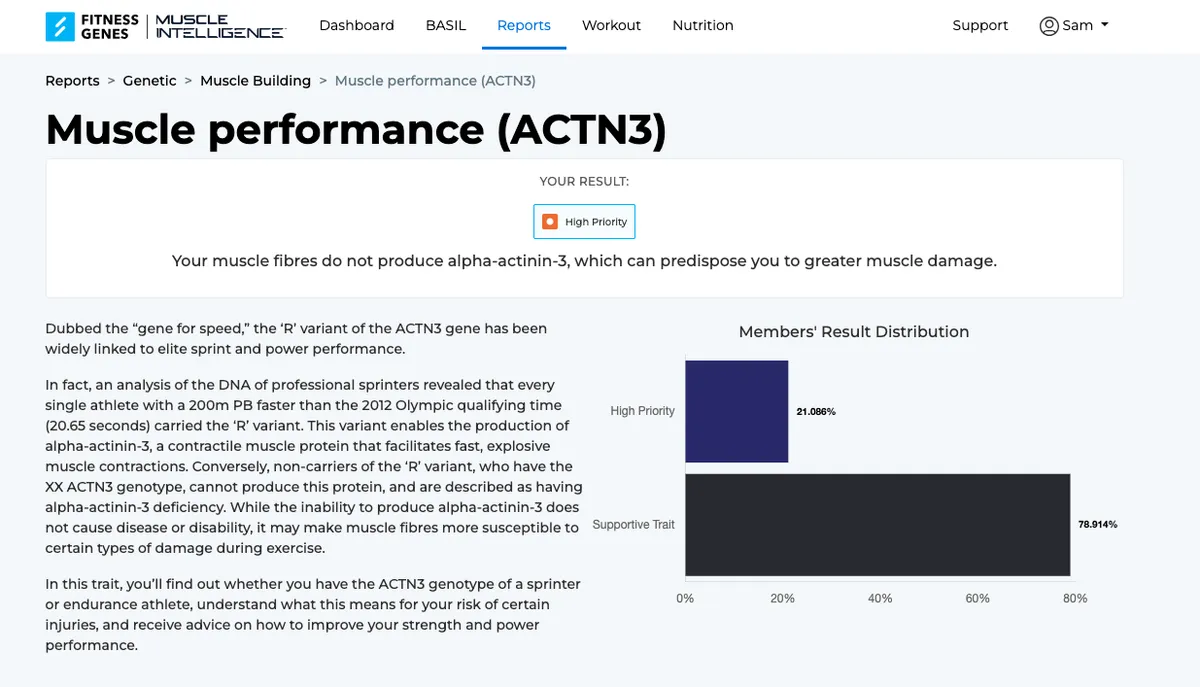Click the user avatar icon next to Sam
Viewport: 1200px width, 687px height.
pos(1049,26)
